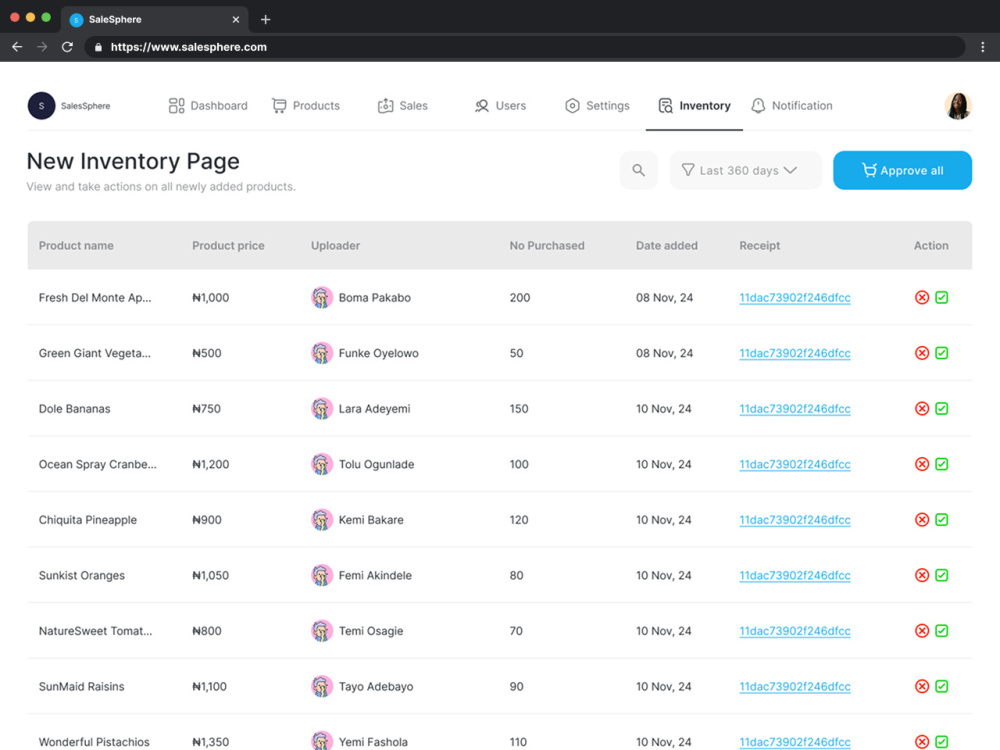Click the Product name column header
Screen dimensions: 1000x750
click(76, 246)
